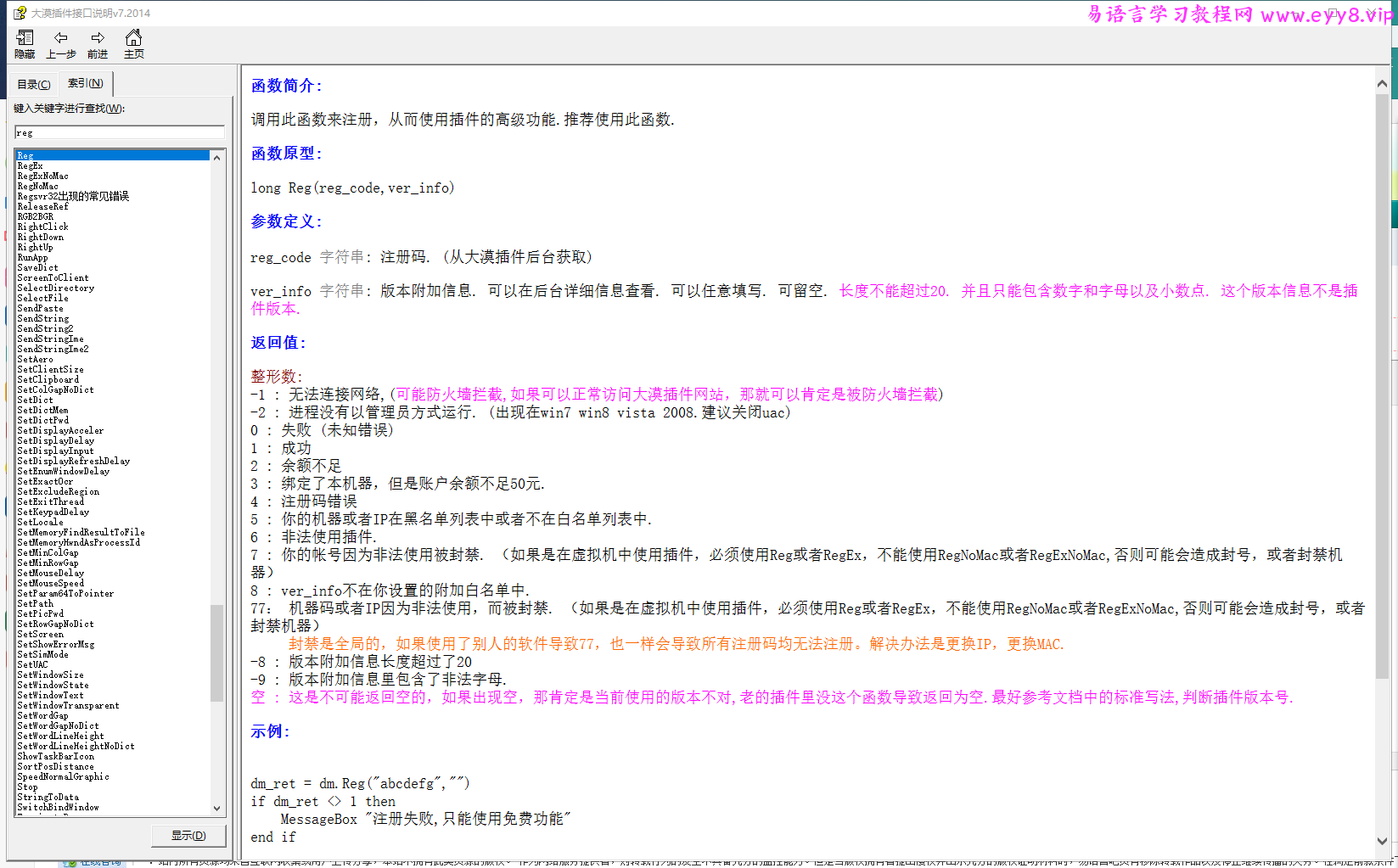The image size is (1398, 868).
Task: Click the index list scrollbar thumb
Action: [216, 653]
